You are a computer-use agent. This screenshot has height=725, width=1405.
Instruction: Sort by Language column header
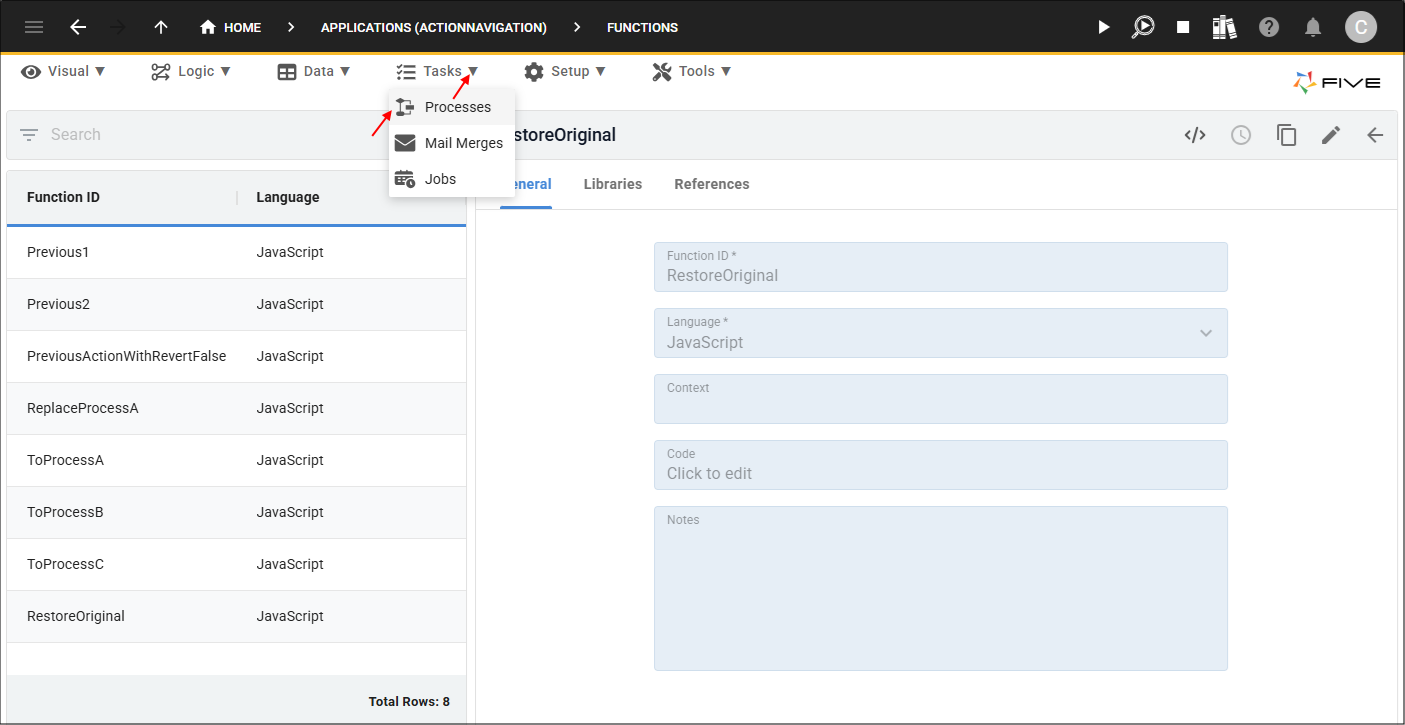pyautogui.click(x=288, y=197)
